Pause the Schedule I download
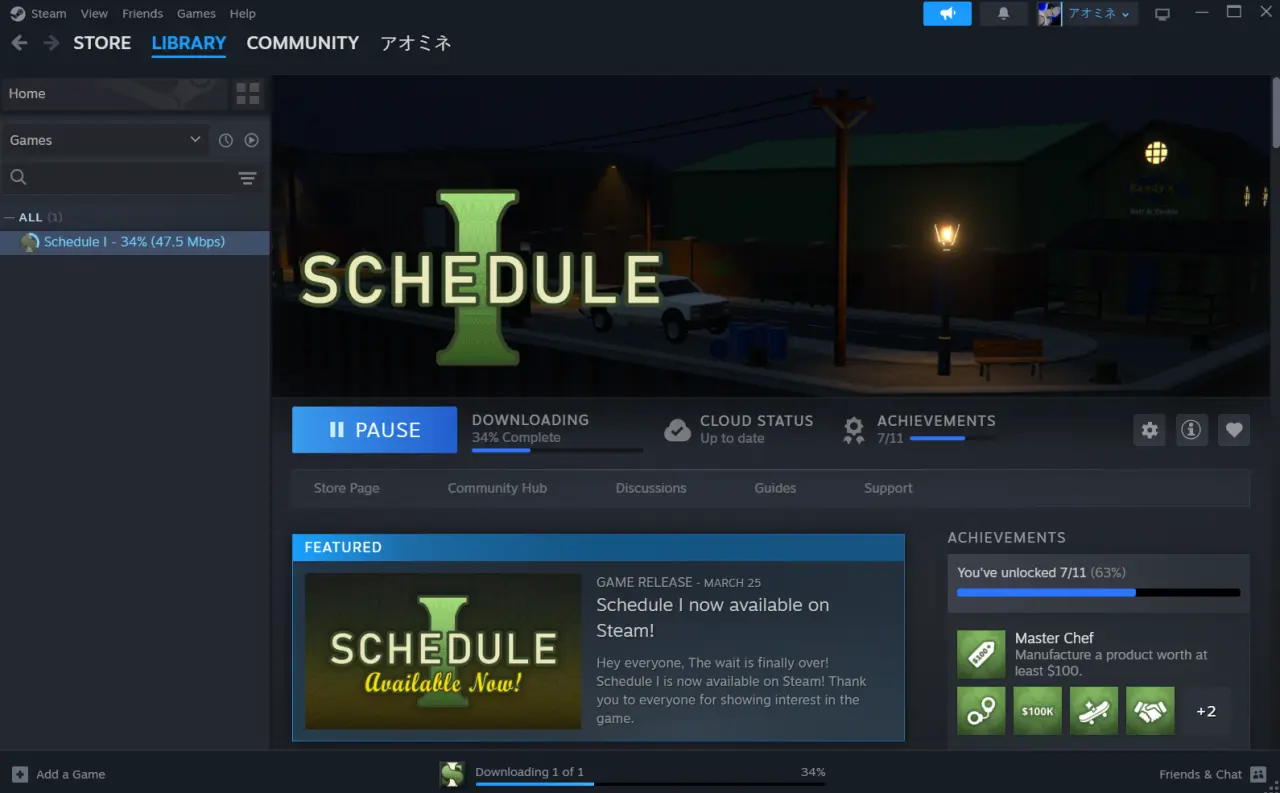Image resolution: width=1280 pixels, height=793 pixels. coord(374,430)
